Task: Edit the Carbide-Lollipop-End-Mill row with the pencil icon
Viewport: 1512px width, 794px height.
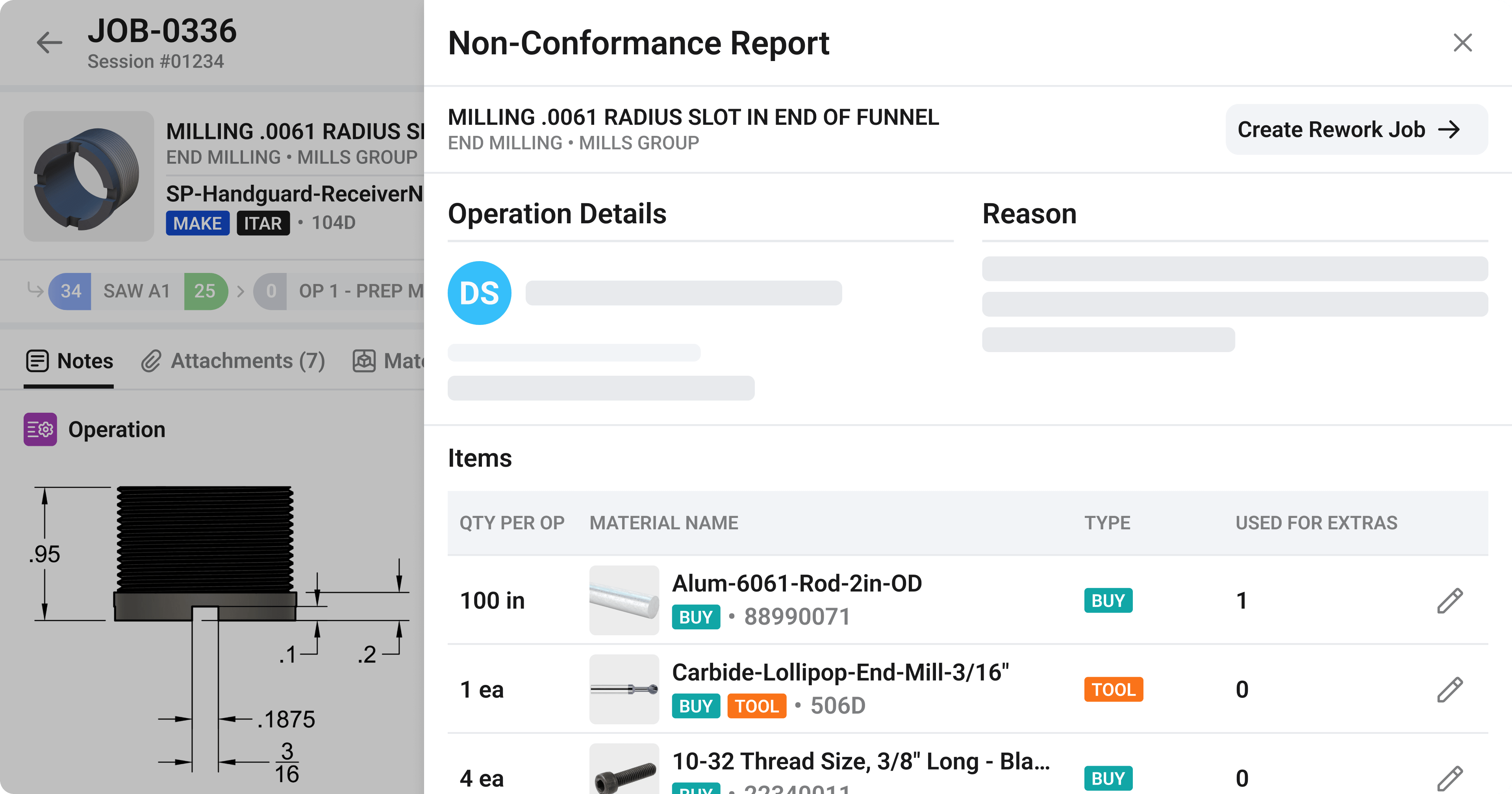Action: point(1449,690)
